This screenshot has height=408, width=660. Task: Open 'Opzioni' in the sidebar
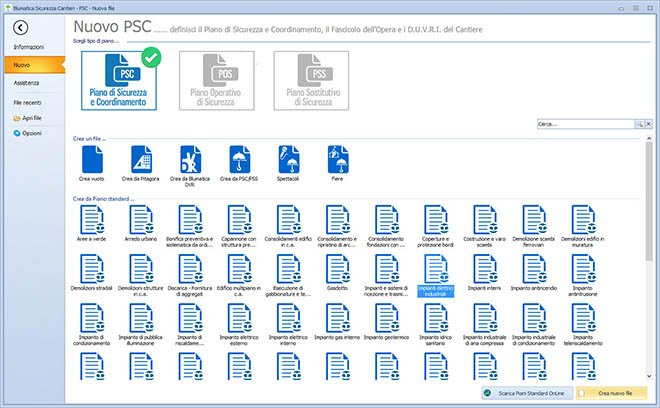32,133
